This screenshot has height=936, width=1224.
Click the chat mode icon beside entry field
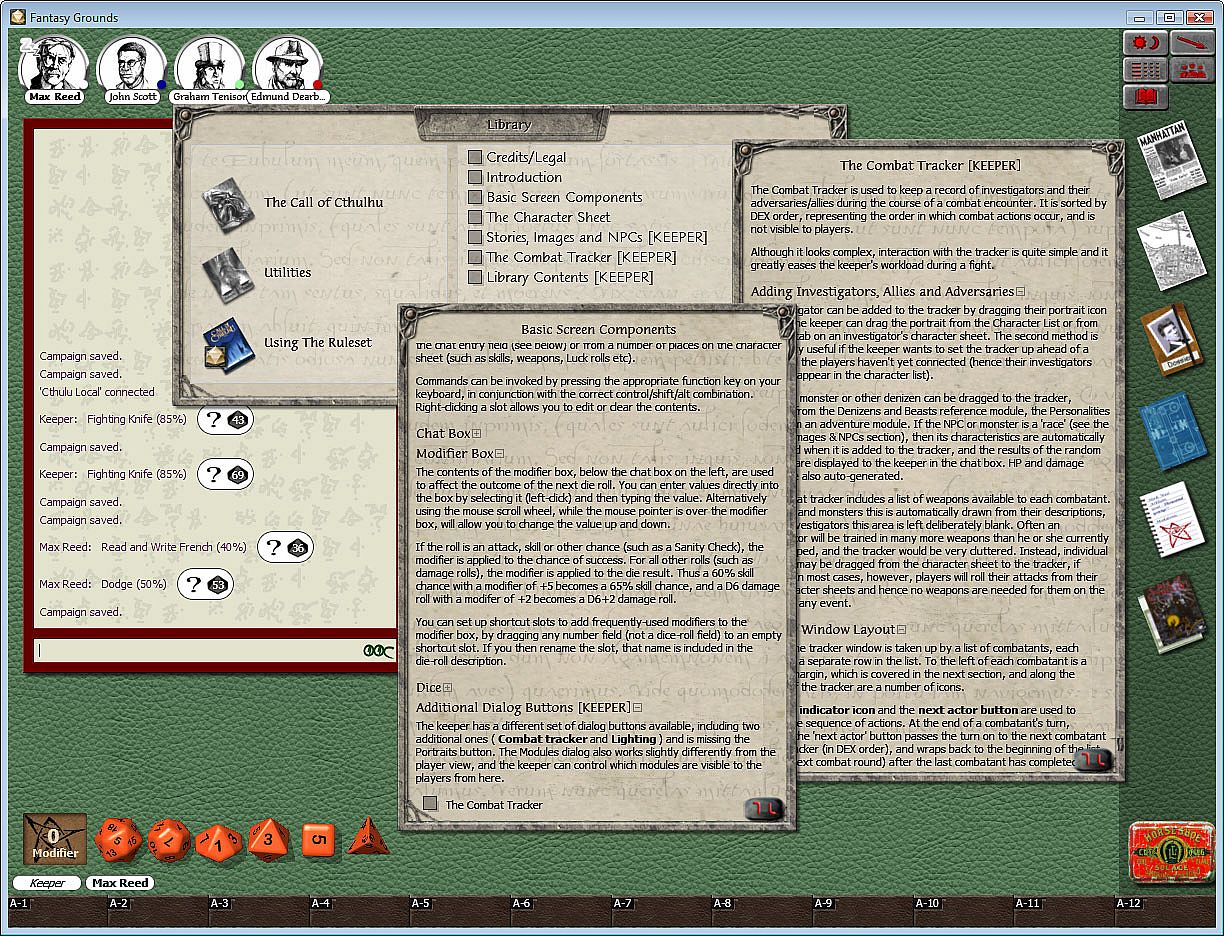[x=380, y=650]
